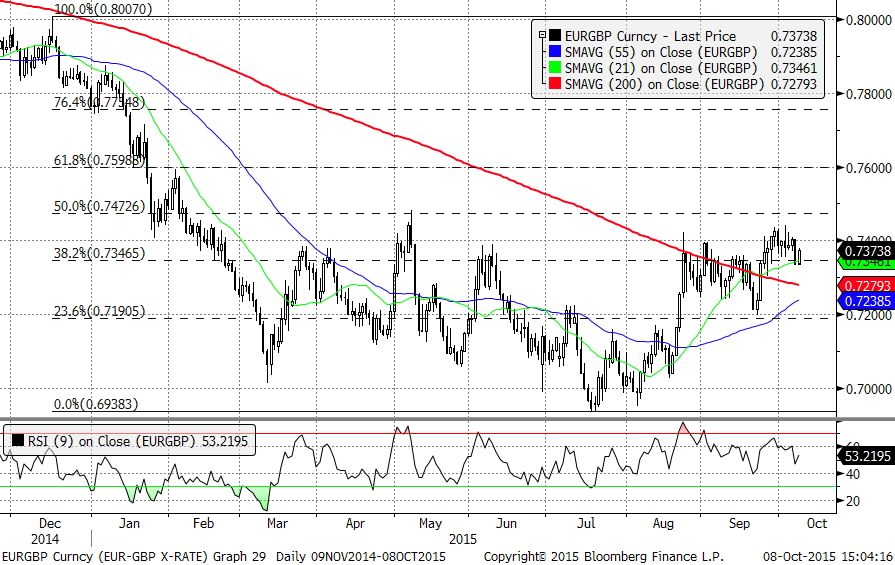Click the Dec month label on time axis
The height and width of the screenshot is (565, 895).
(x=50, y=523)
